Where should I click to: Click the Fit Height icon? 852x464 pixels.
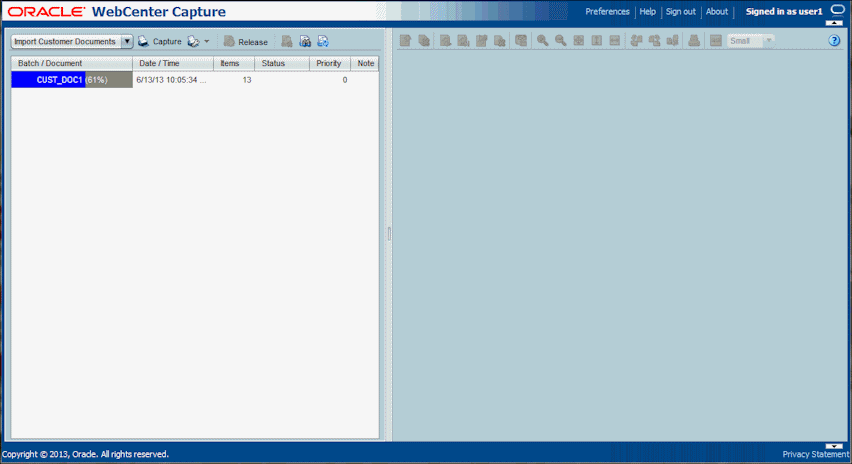click(597, 40)
